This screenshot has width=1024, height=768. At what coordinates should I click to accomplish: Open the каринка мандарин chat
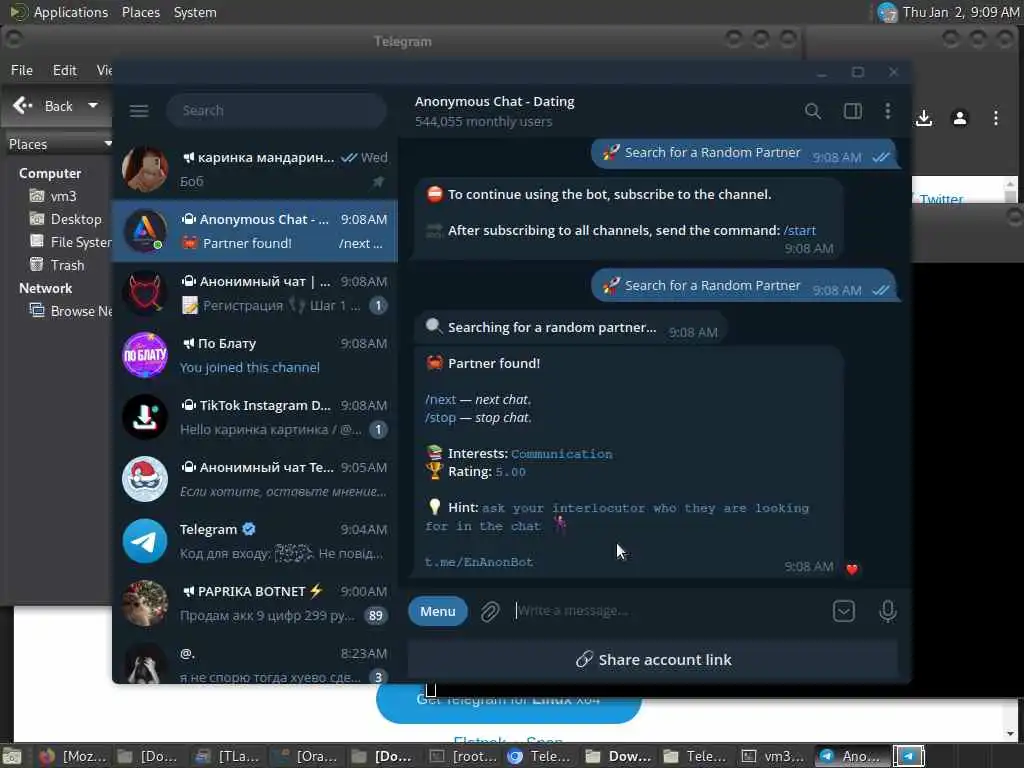click(255, 168)
